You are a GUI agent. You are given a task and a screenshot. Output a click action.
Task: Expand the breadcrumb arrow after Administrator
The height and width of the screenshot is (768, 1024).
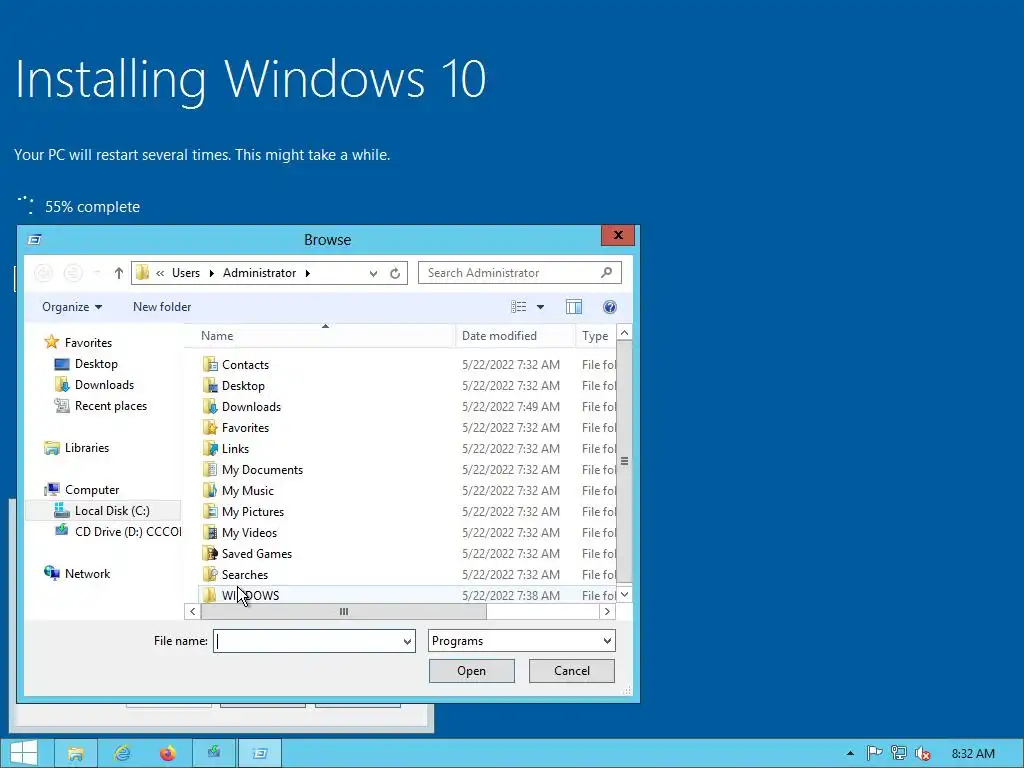[308, 273]
